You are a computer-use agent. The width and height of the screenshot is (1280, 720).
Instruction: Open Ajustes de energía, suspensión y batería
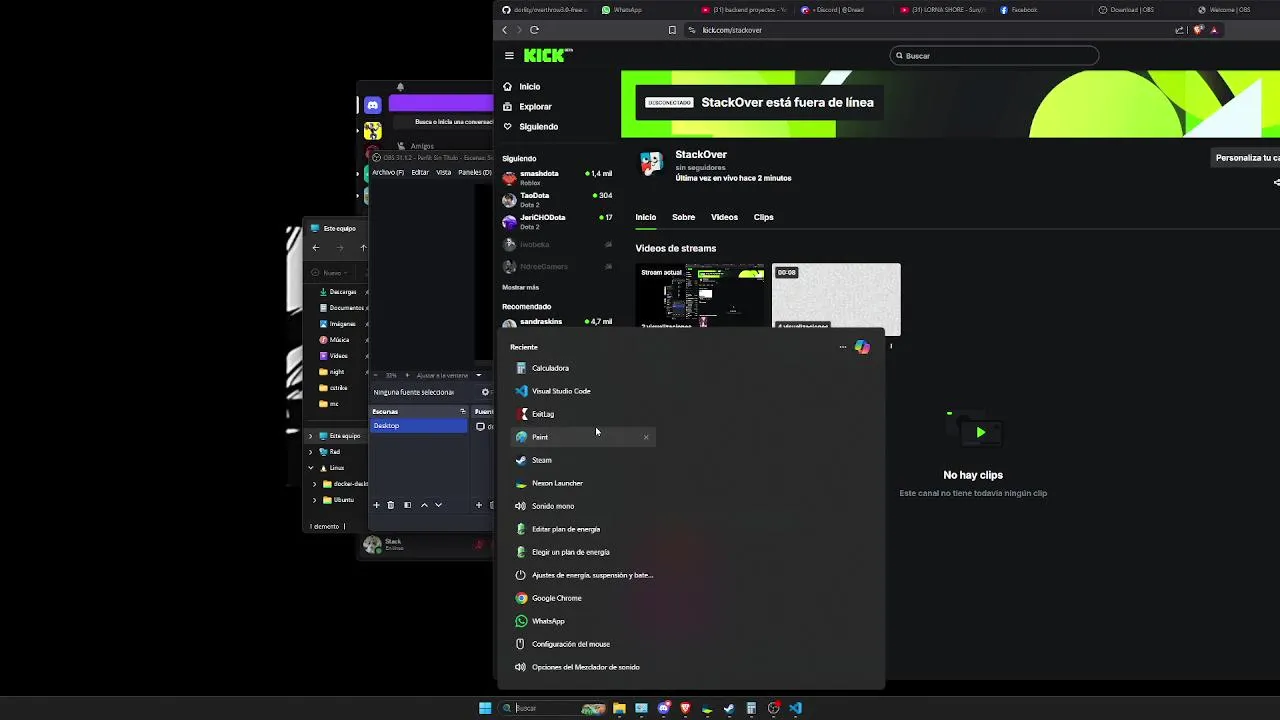(583, 575)
